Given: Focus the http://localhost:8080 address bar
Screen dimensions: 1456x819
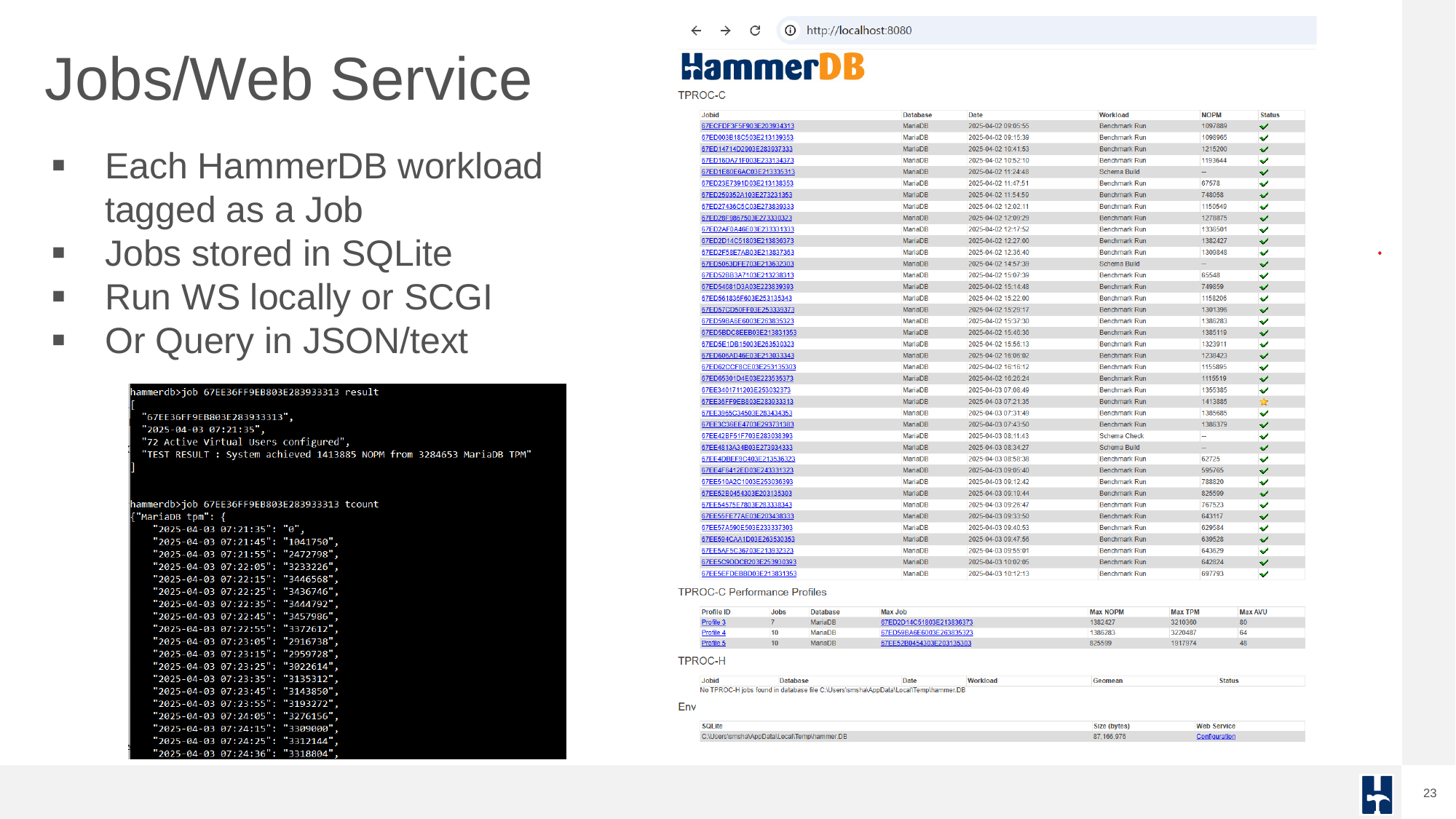Looking at the screenshot, I should tap(1046, 31).
